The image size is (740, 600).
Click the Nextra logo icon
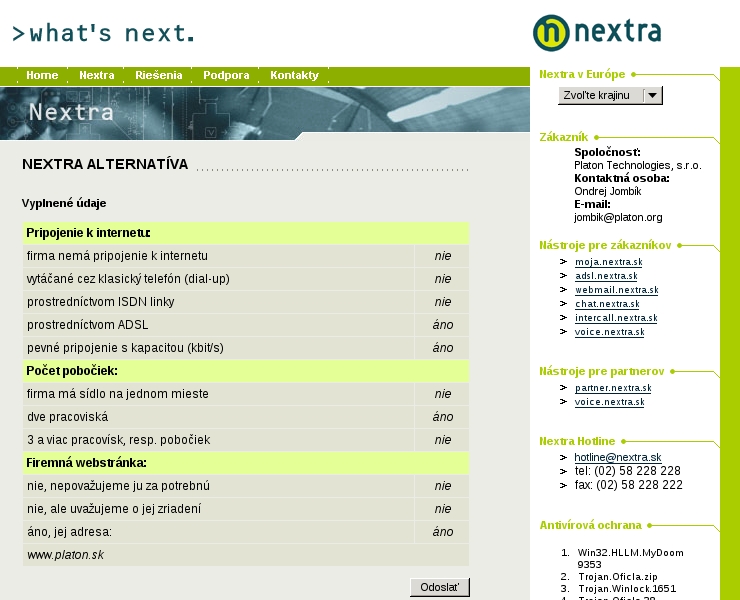click(551, 33)
